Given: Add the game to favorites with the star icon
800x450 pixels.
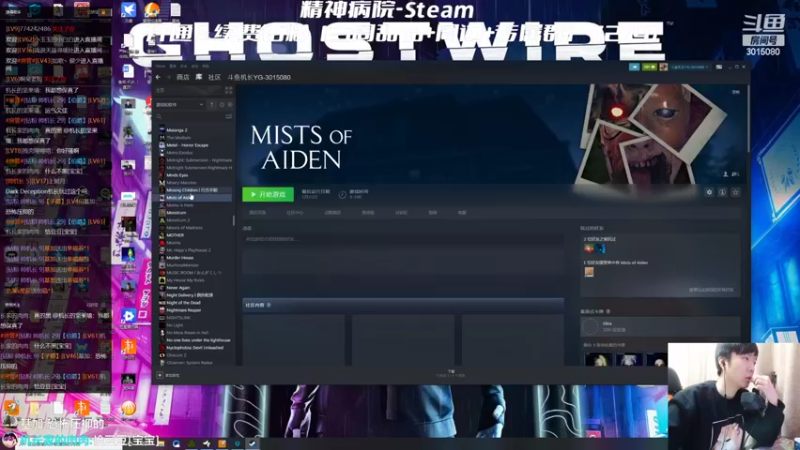Looking at the screenshot, I should click(735, 192).
